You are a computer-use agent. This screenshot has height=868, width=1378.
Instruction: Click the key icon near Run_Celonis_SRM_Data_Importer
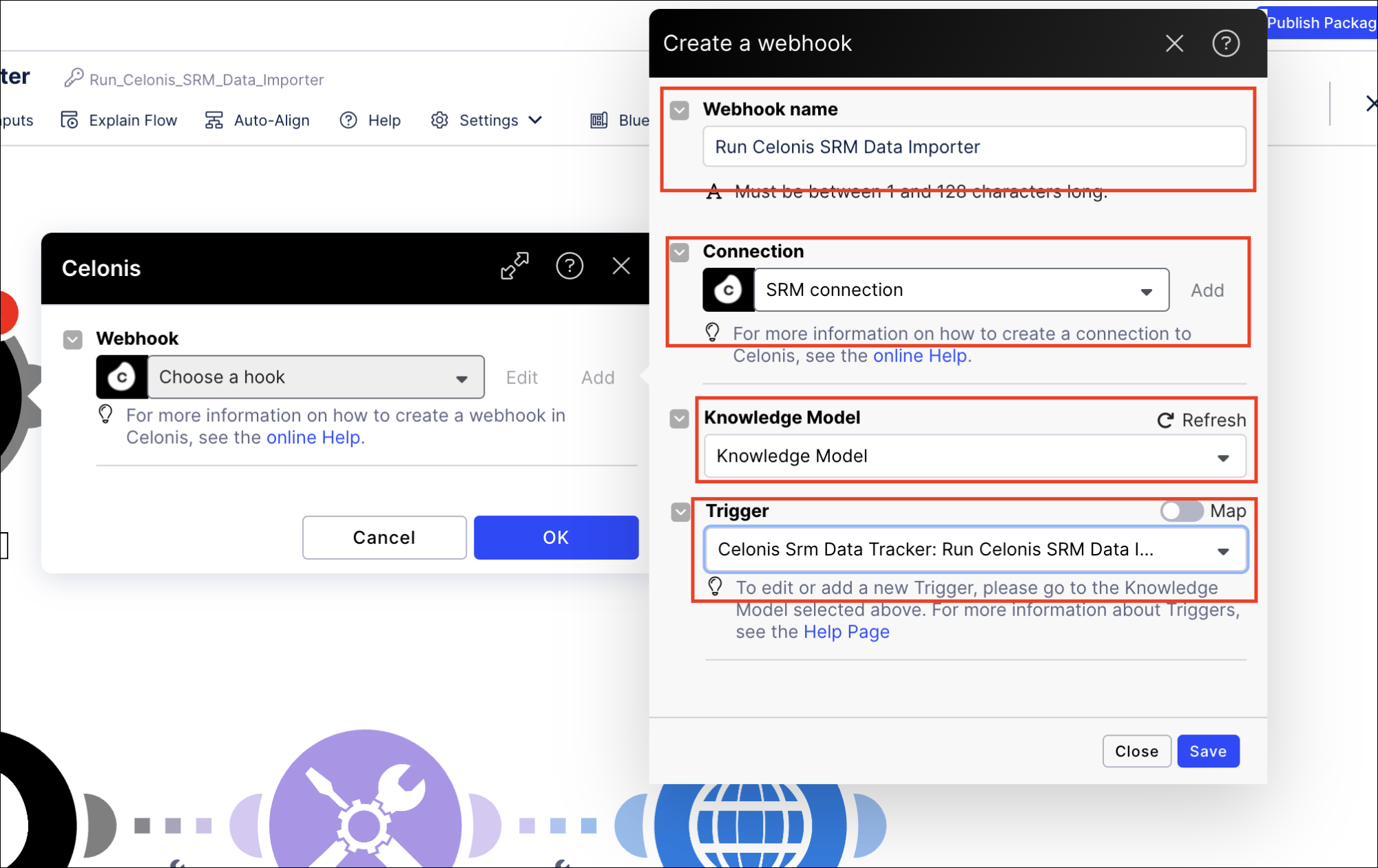(x=74, y=78)
